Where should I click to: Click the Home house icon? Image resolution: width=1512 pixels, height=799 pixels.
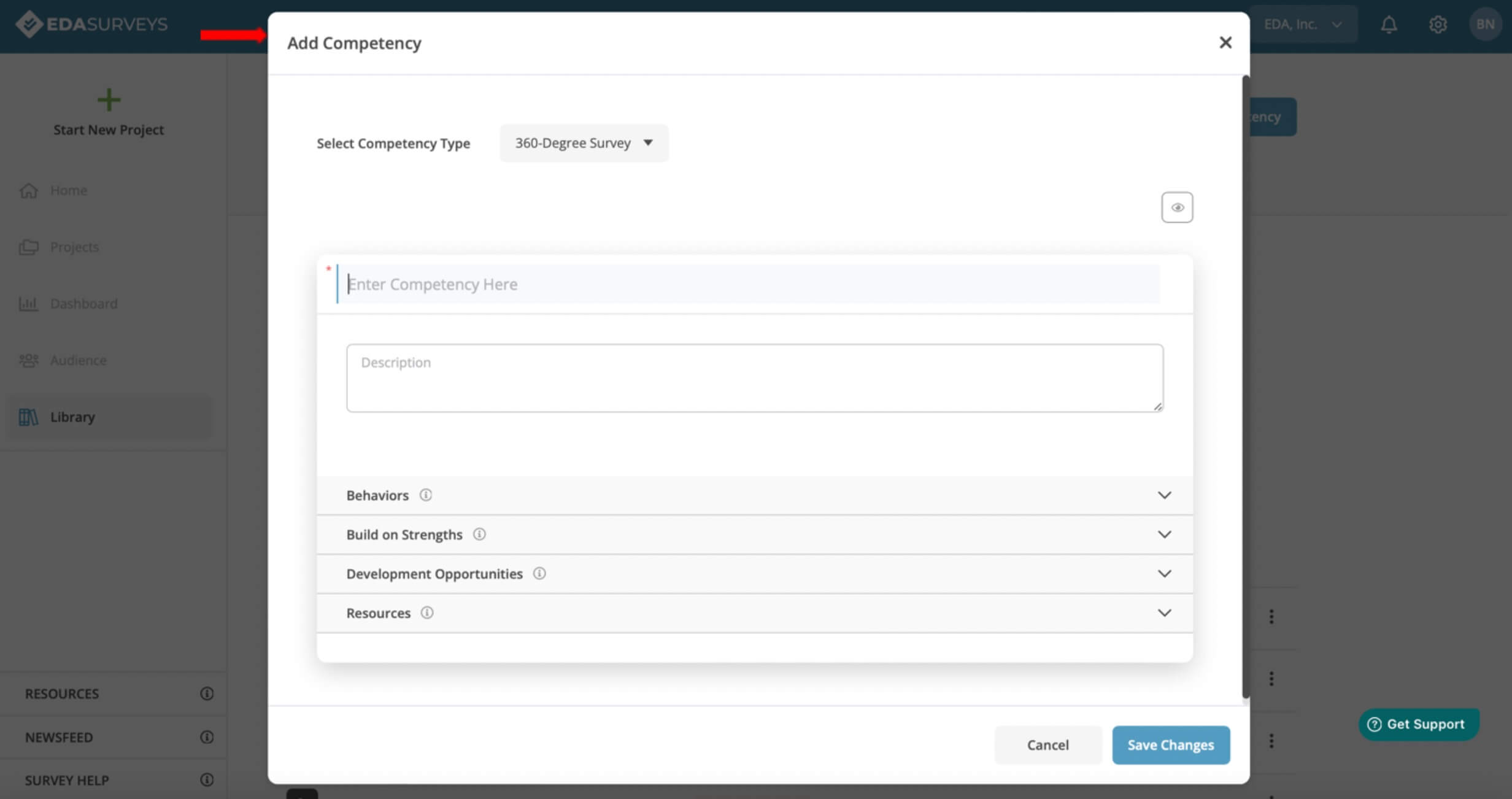(28, 190)
